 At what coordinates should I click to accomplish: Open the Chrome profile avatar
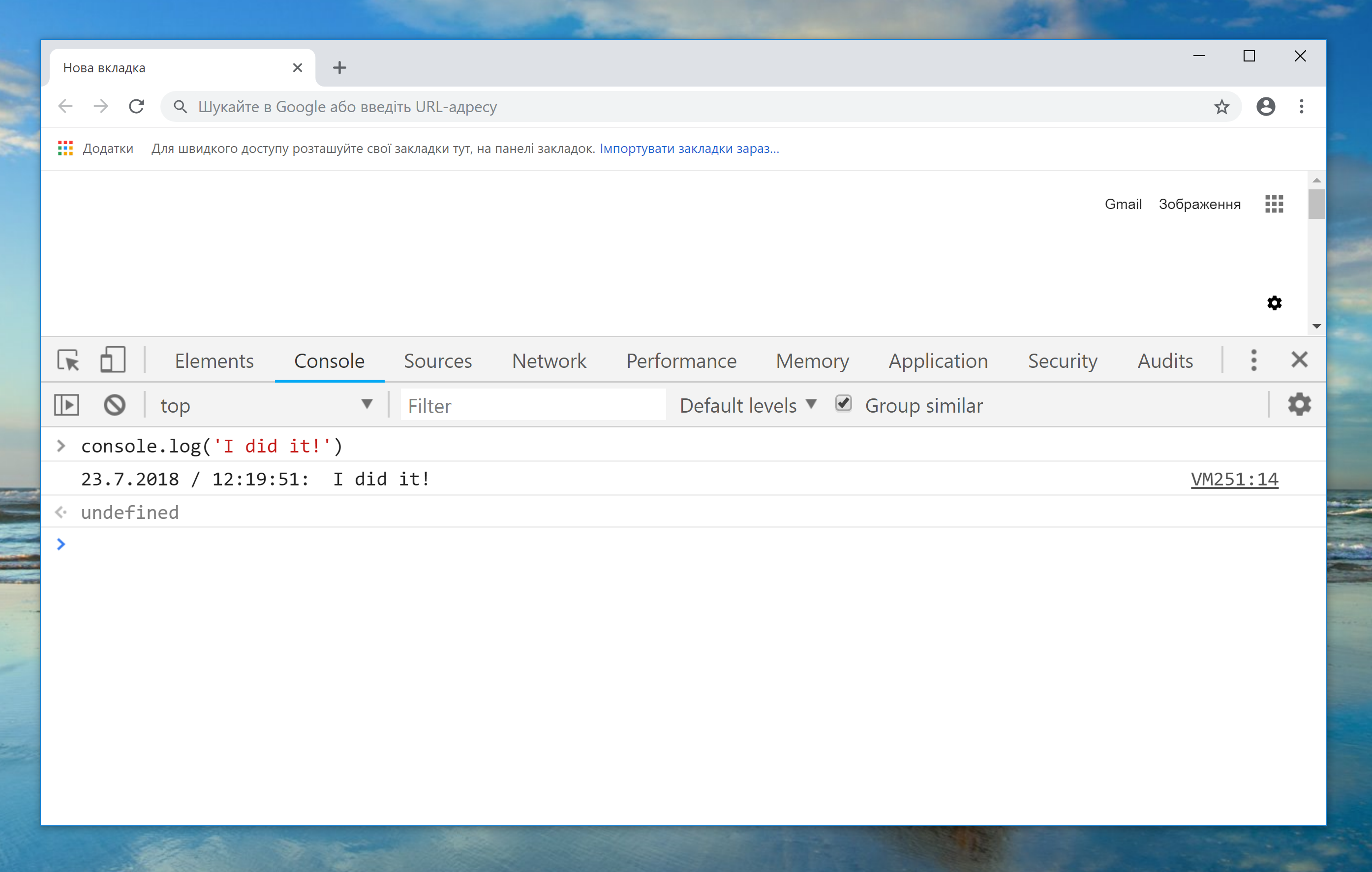[x=1265, y=107]
